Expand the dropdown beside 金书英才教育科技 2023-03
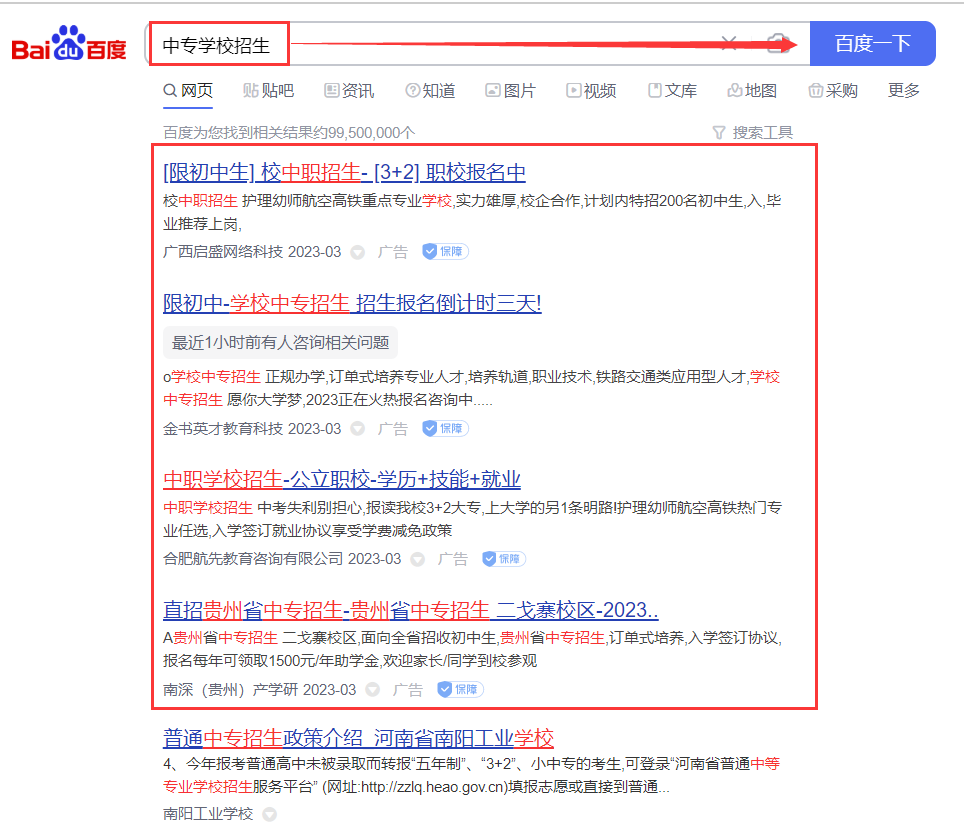This screenshot has height=839, width=964. [358, 429]
